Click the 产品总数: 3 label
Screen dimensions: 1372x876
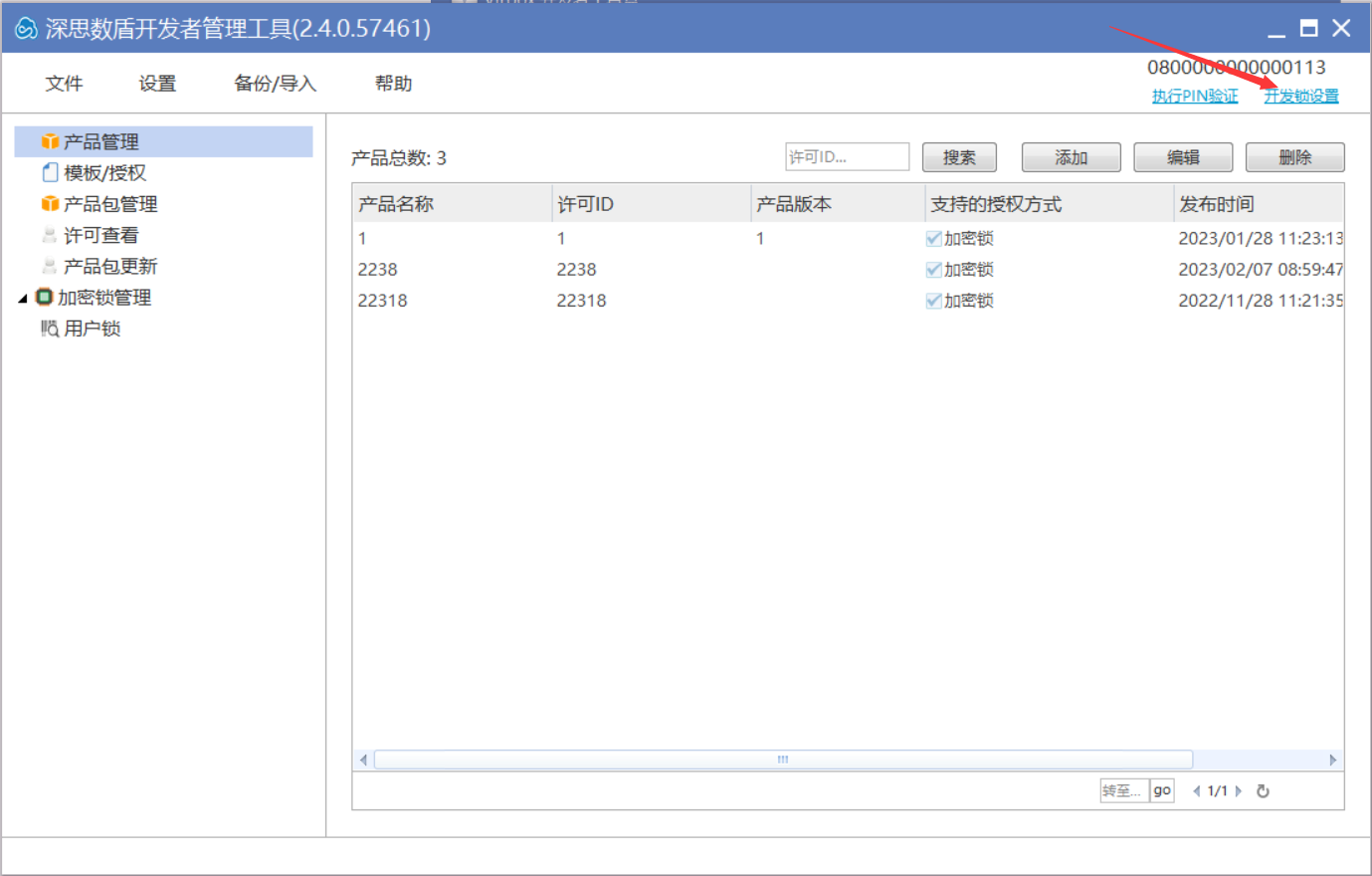399,158
